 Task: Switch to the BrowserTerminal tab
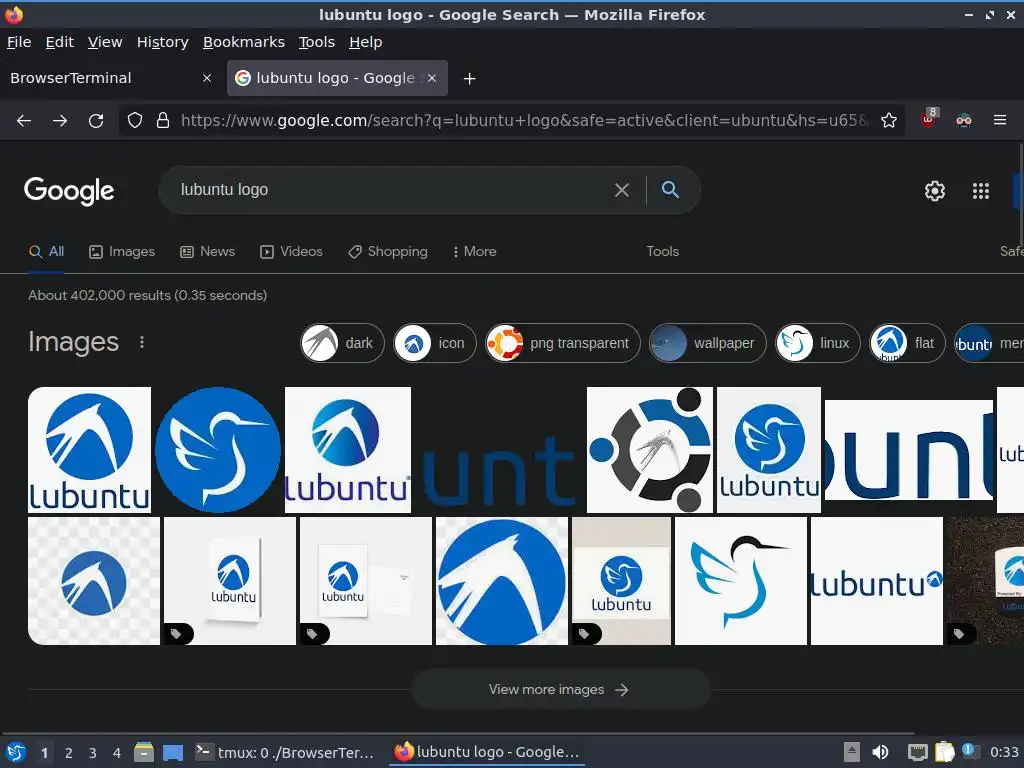[x=110, y=78]
